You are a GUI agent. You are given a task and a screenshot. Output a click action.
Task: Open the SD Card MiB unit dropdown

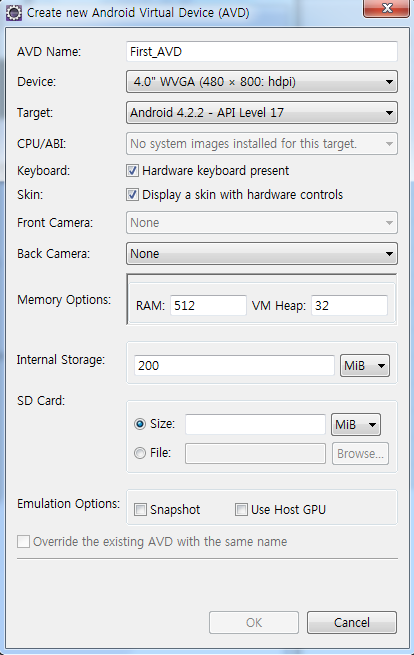click(356, 424)
